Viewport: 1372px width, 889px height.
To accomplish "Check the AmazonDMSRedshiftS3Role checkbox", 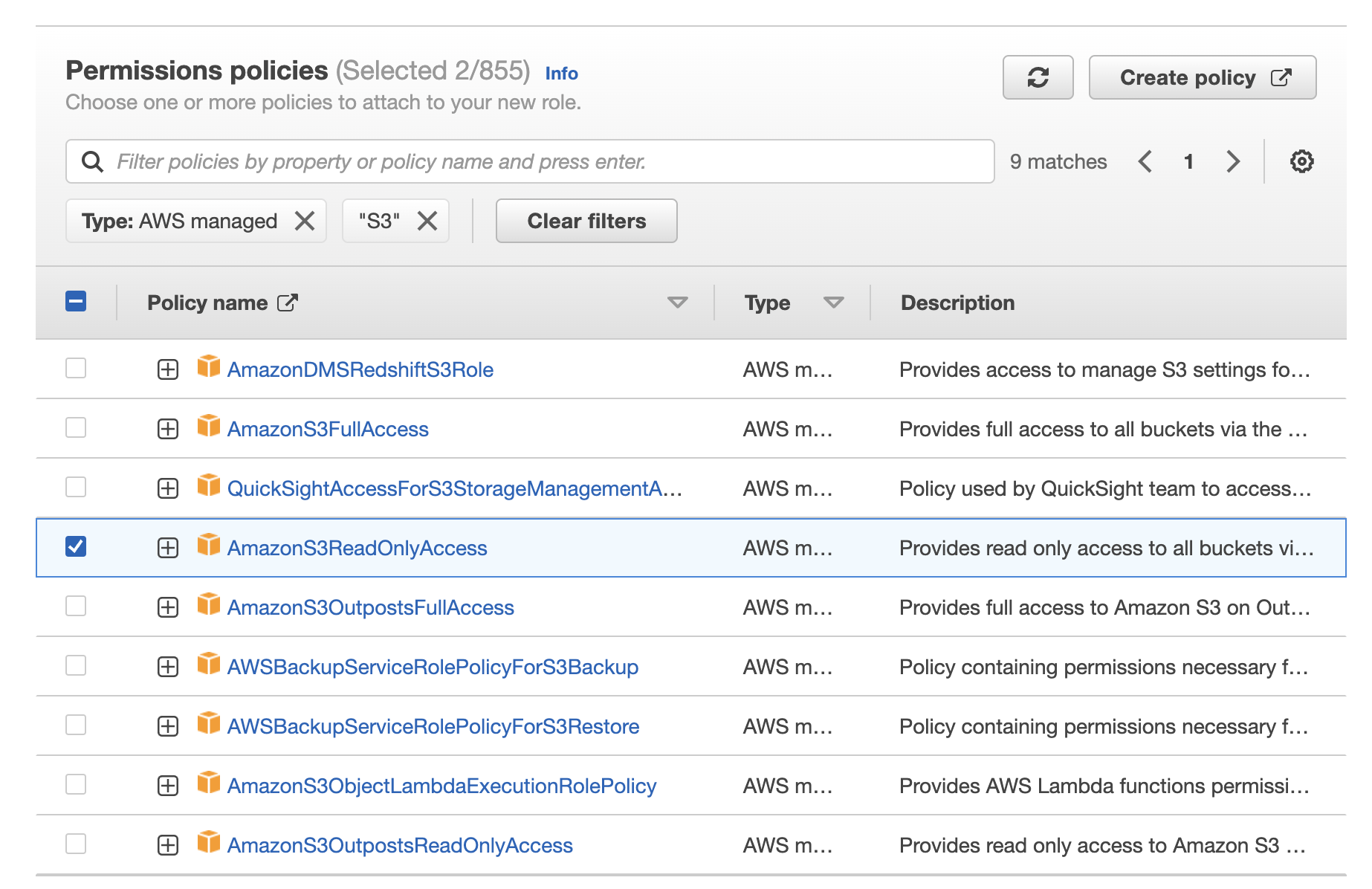I will click(x=76, y=368).
